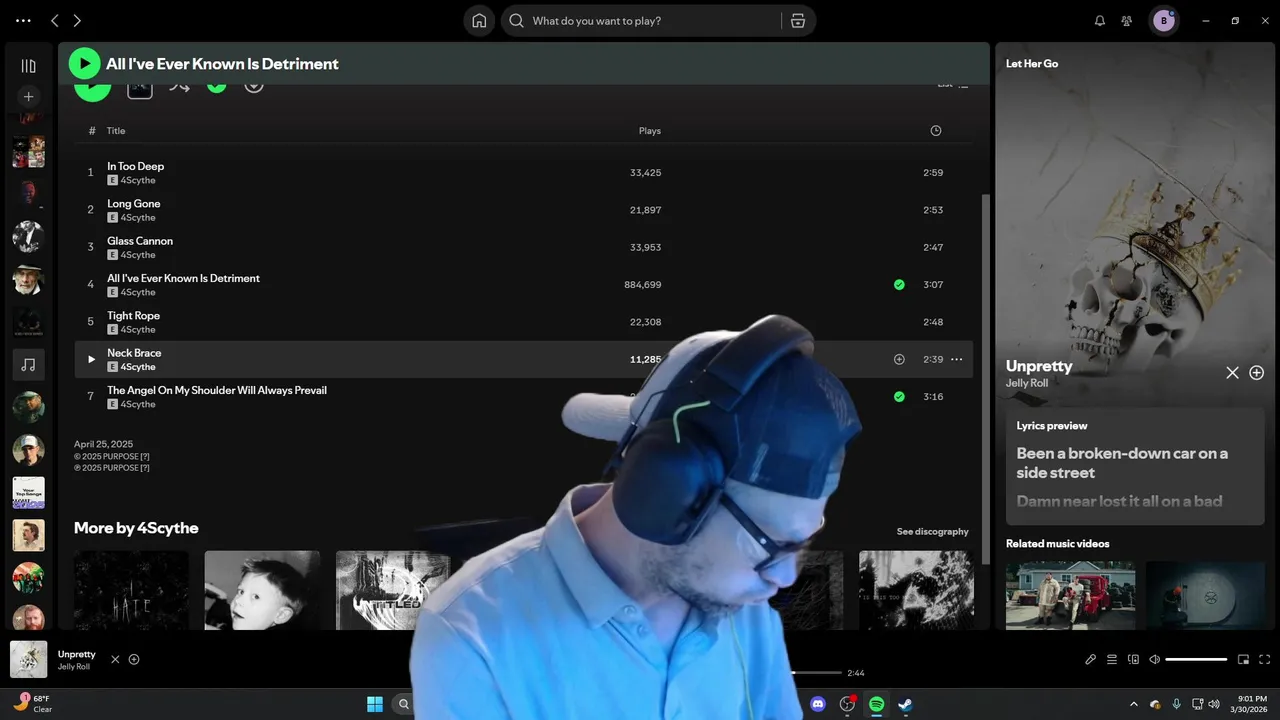Open the child photo album cover under More by 4Scythe

pyautogui.click(x=262, y=590)
